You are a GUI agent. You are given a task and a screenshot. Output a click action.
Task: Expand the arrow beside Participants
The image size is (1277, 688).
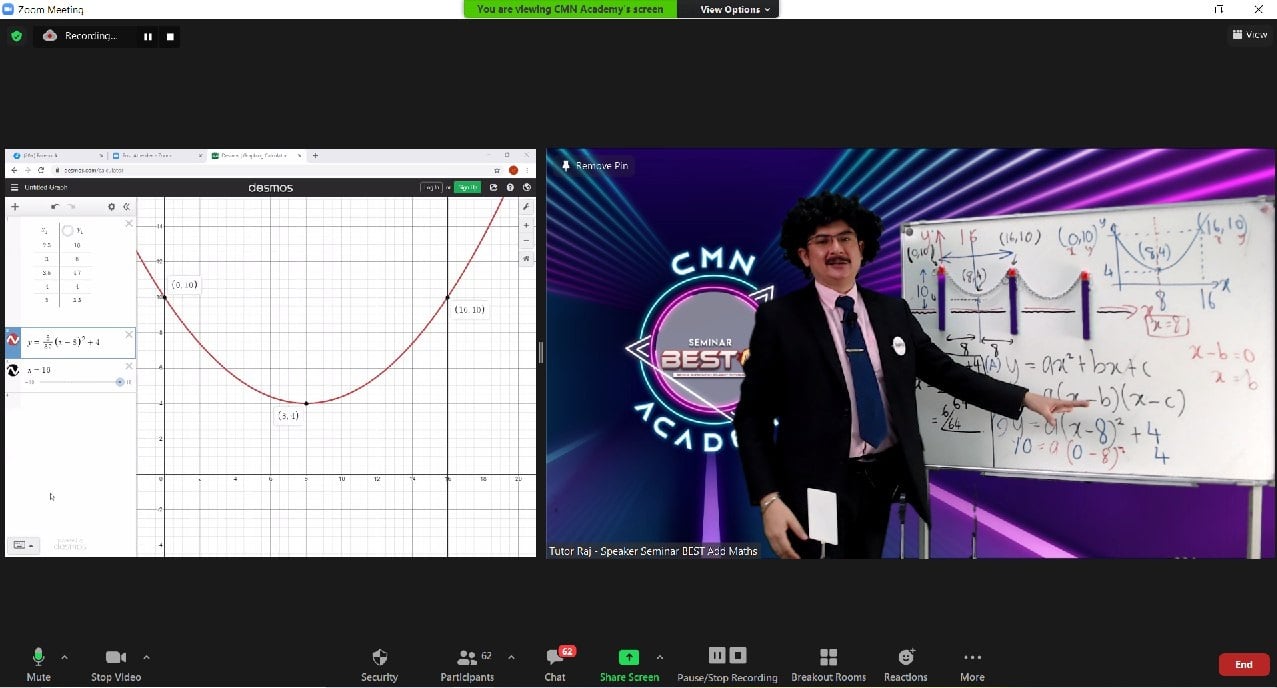[x=511, y=657]
